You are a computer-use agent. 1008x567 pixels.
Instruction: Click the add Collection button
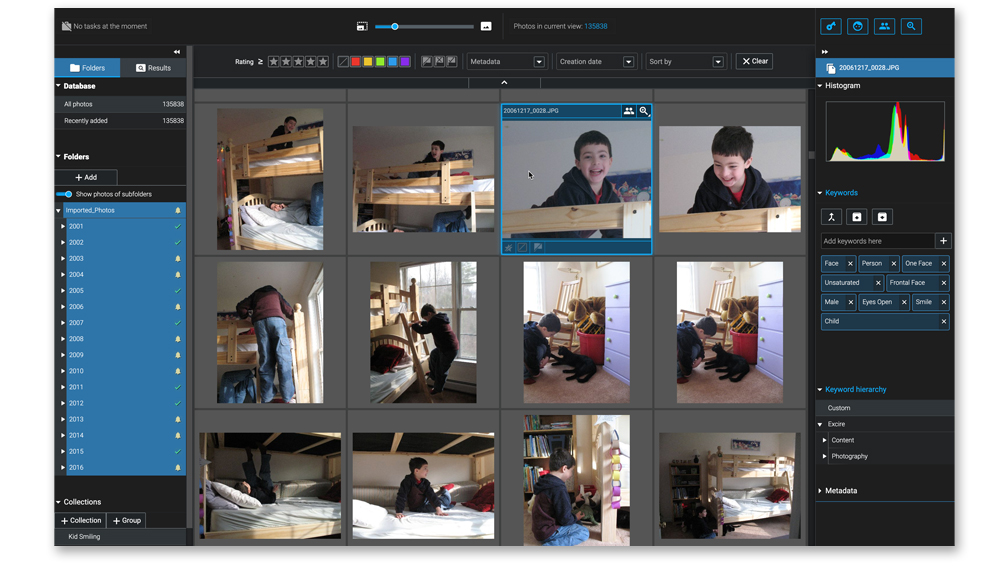click(81, 521)
